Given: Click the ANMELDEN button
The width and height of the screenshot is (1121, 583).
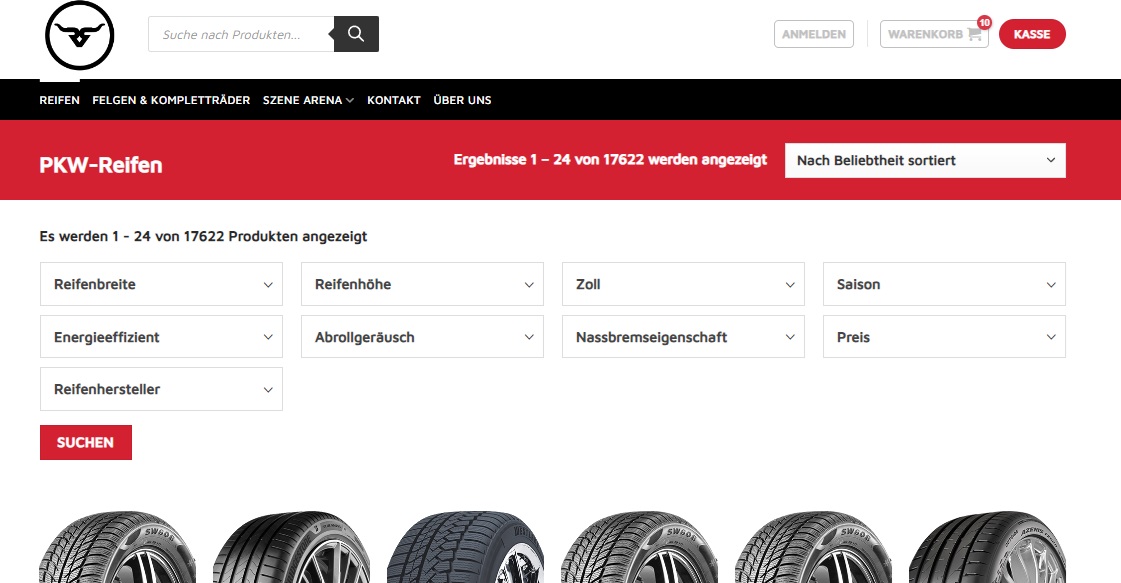Looking at the screenshot, I should (814, 34).
